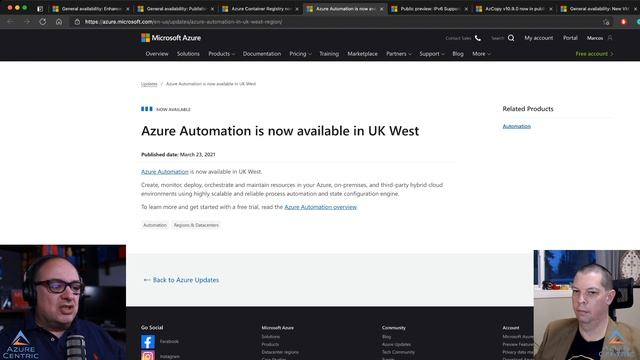Click the Microsoft Azure logo

(171, 38)
